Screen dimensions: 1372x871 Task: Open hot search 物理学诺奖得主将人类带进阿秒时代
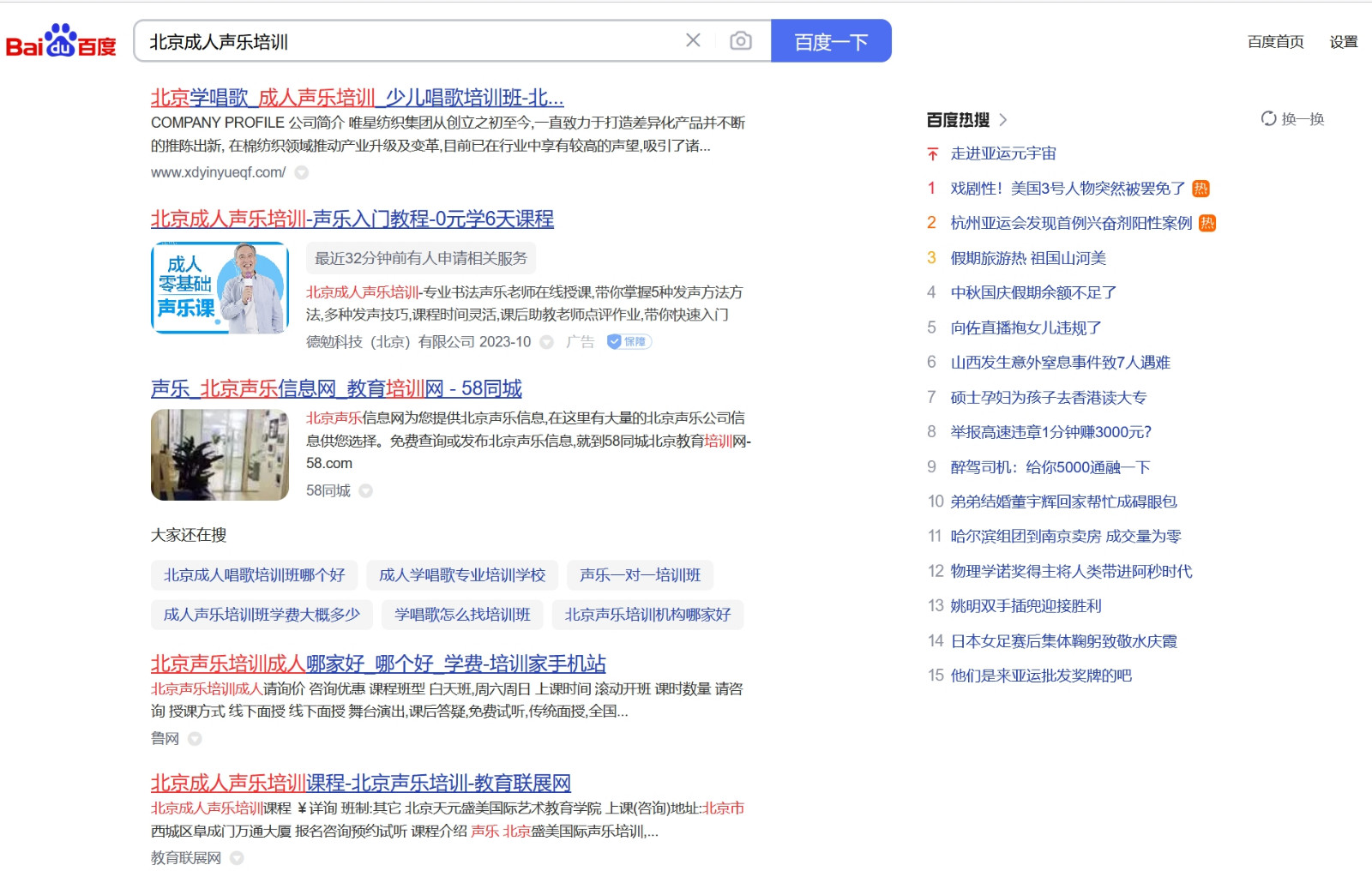tap(1071, 571)
